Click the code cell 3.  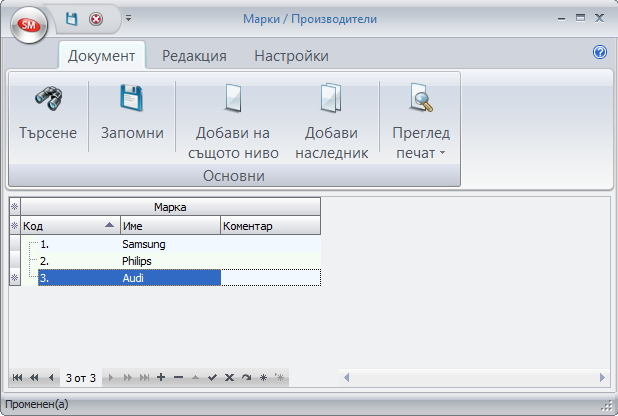(79, 278)
